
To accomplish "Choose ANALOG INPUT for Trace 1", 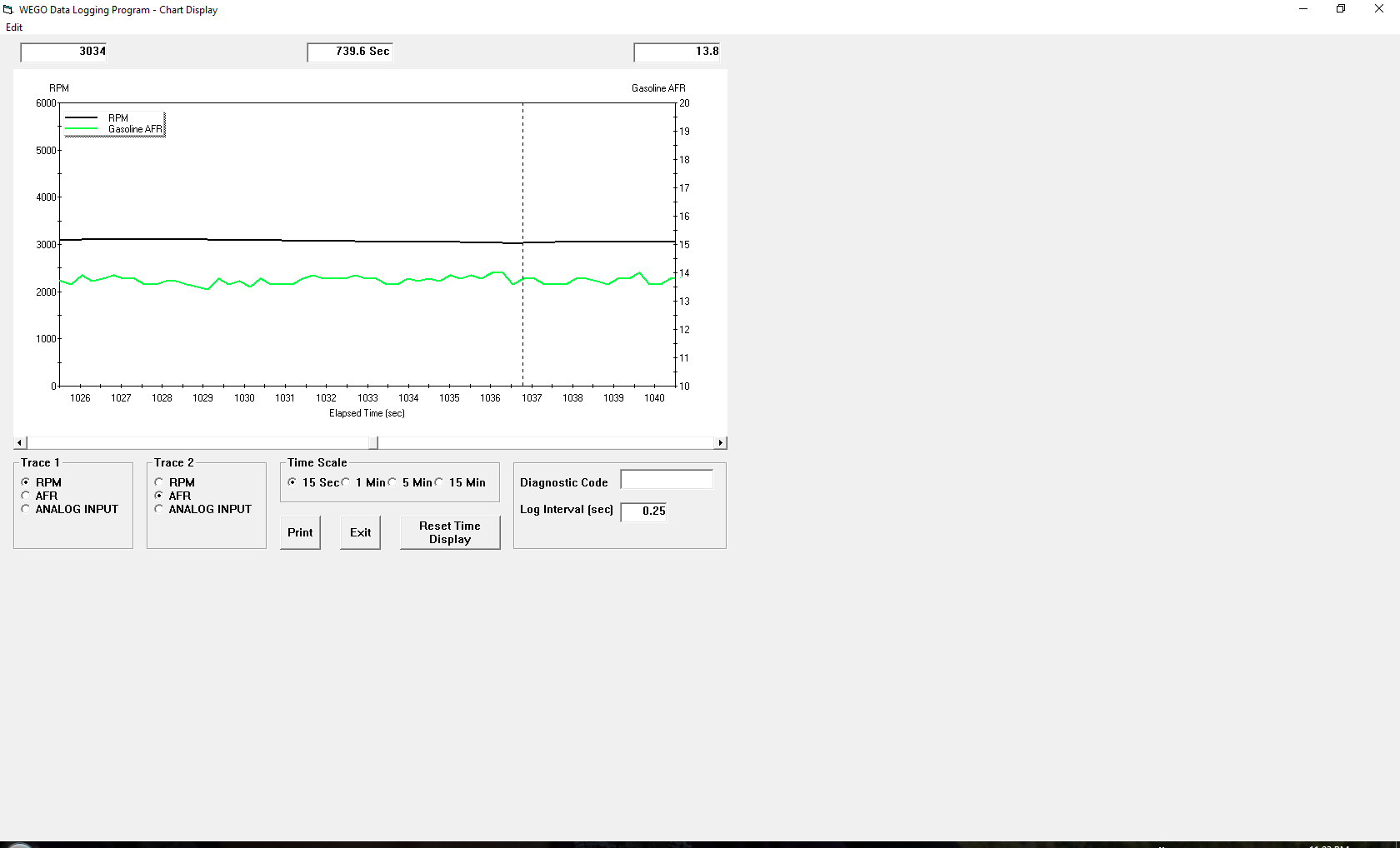I will click(x=26, y=509).
